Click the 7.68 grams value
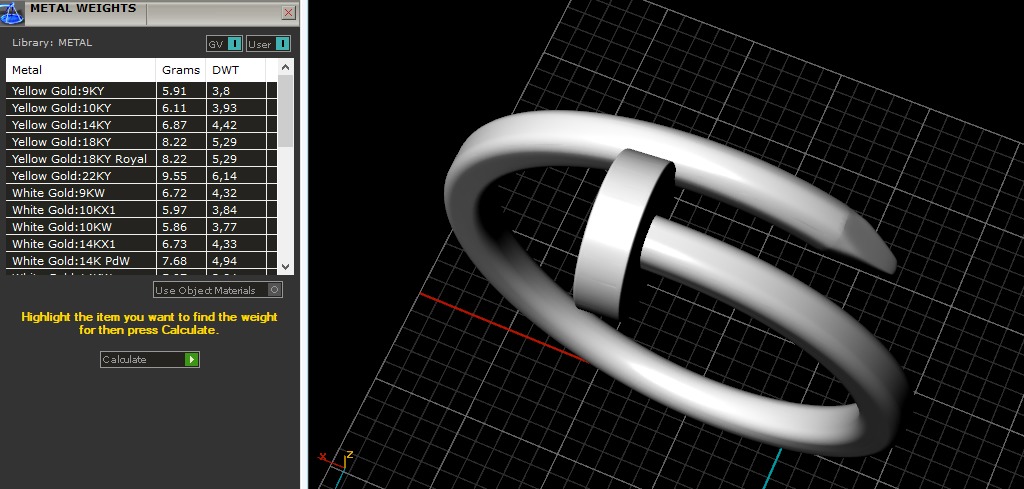1024x489 pixels. pos(174,260)
